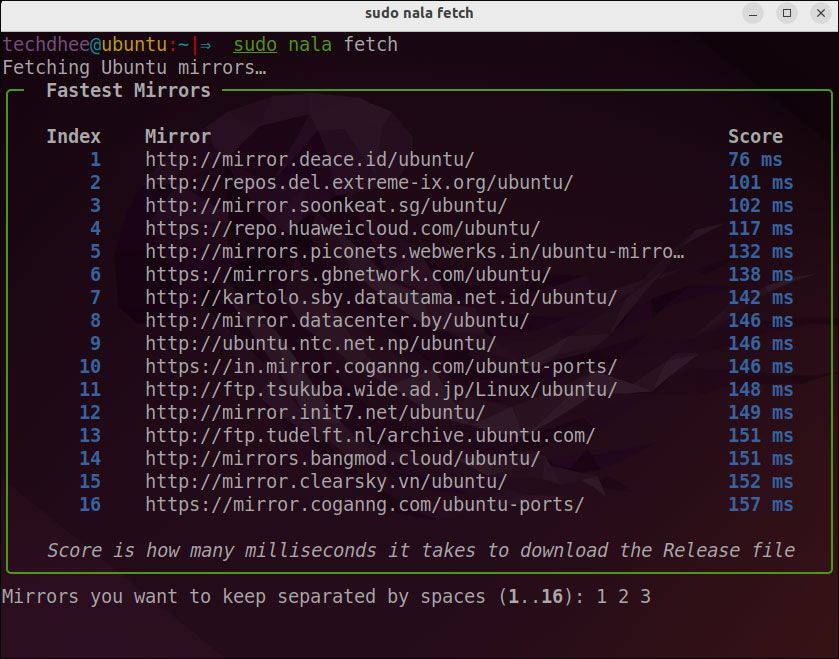Click the Score column header
The width and height of the screenshot is (839, 659).
[x=755, y=136]
